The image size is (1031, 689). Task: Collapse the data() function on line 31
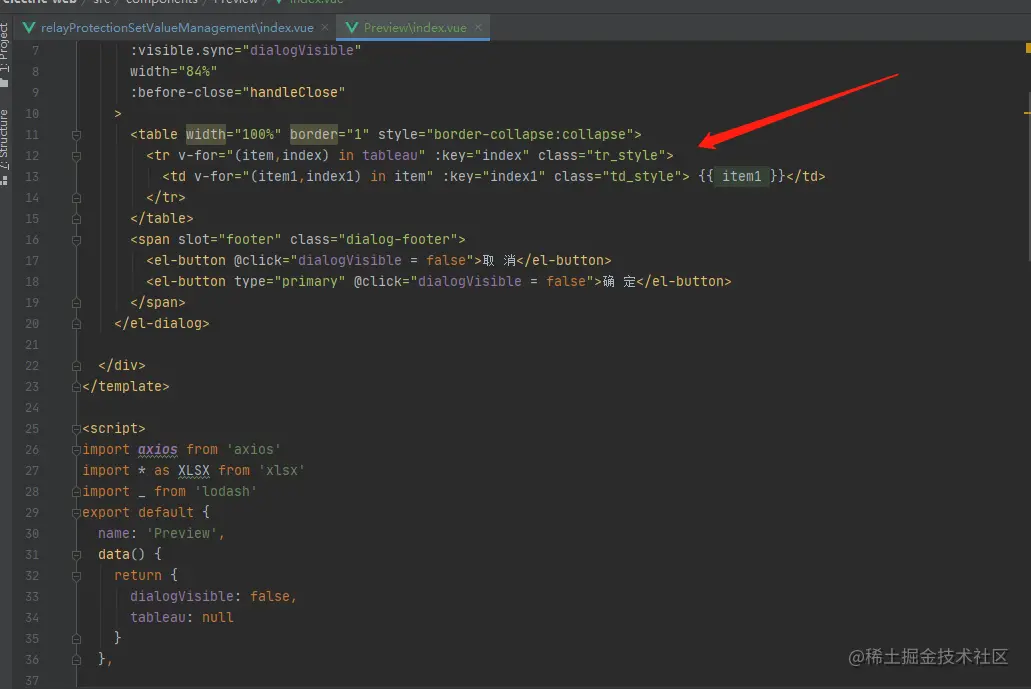pyautogui.click(x=76, y=555)
